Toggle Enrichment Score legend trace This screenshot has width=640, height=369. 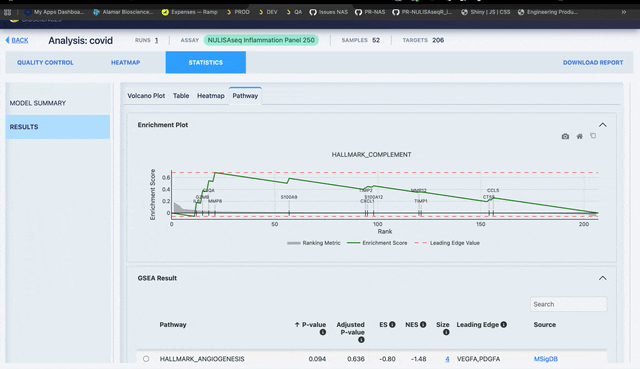(x=377, y=243)
